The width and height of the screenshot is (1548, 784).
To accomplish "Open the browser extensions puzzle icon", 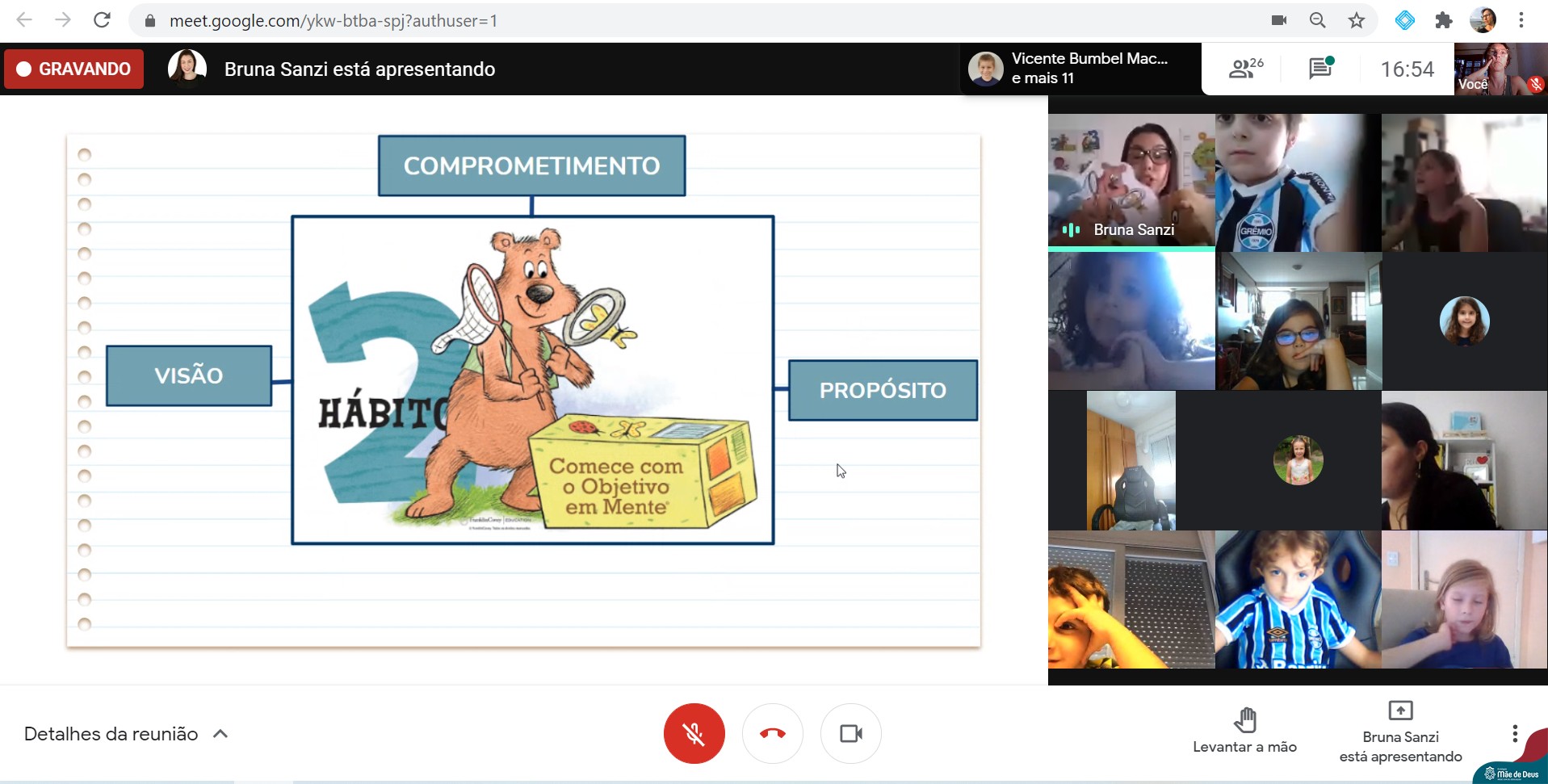I will pyautogui.click(x=1444, y=20).
